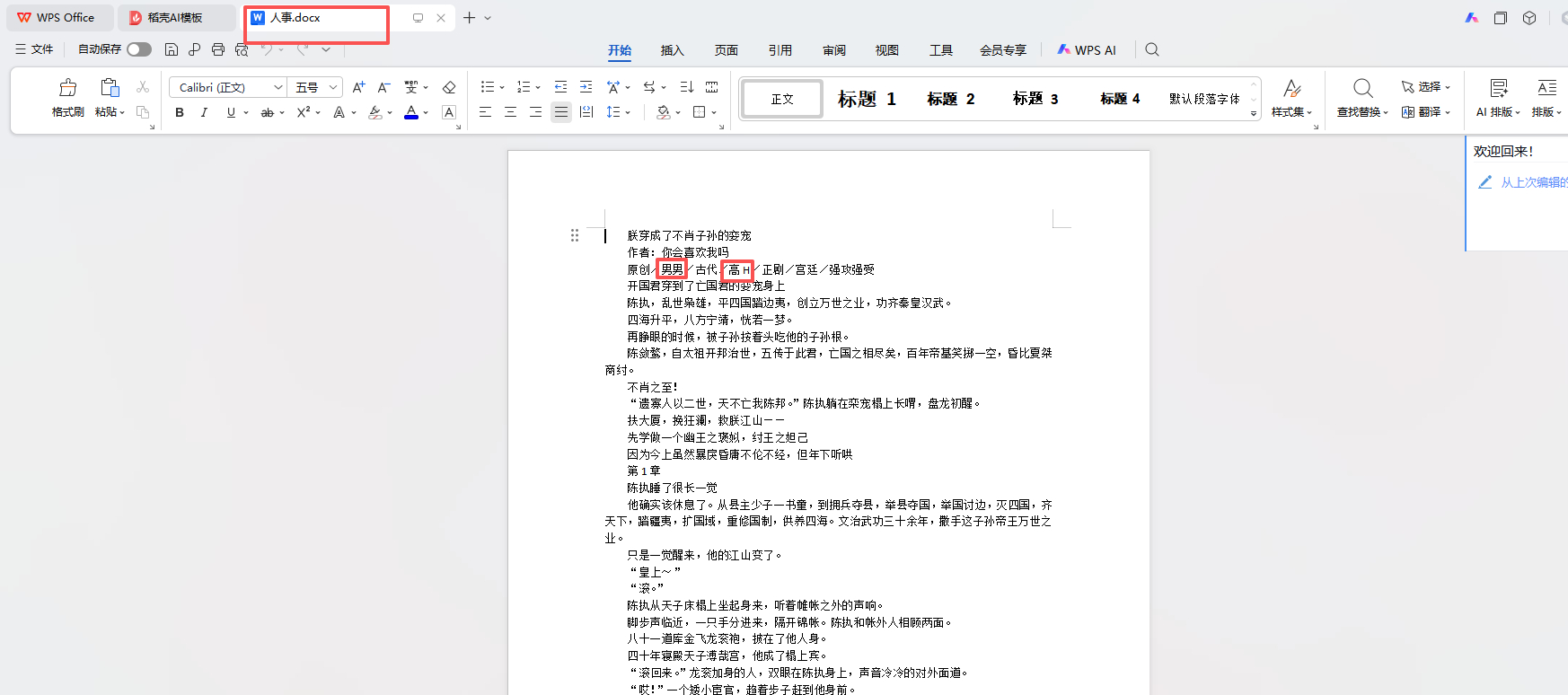The height and width of the screenshot is (695, 1568).
Task: Increase paragraph indent
Action: 586,87
